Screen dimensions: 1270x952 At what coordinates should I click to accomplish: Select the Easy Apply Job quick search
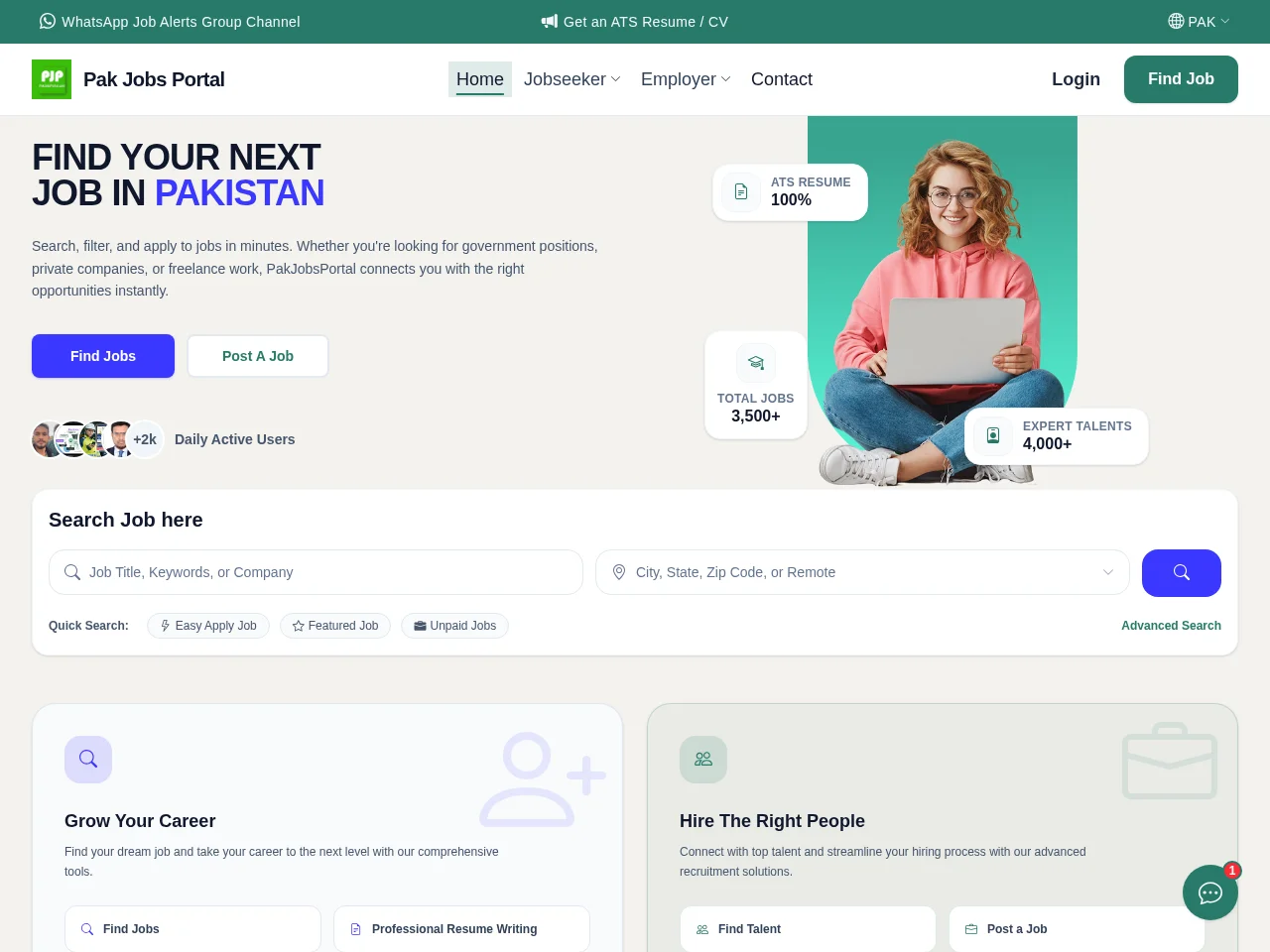208,626
